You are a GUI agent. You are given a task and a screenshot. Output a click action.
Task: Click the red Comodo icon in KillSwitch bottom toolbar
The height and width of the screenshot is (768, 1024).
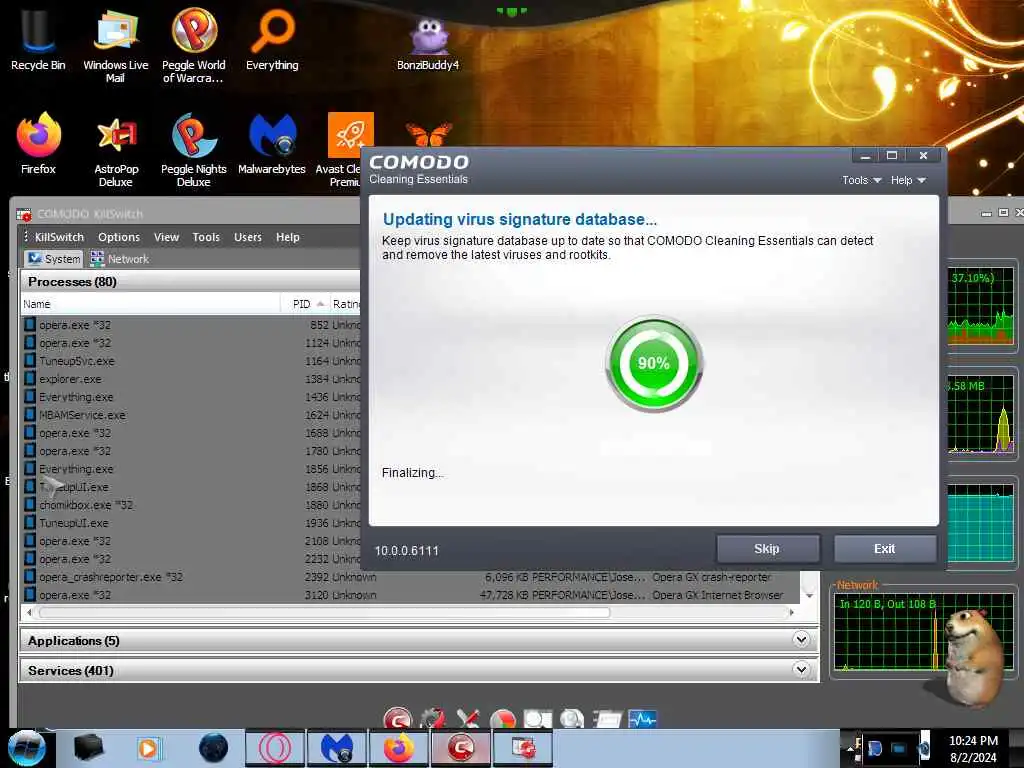[398, 718]
